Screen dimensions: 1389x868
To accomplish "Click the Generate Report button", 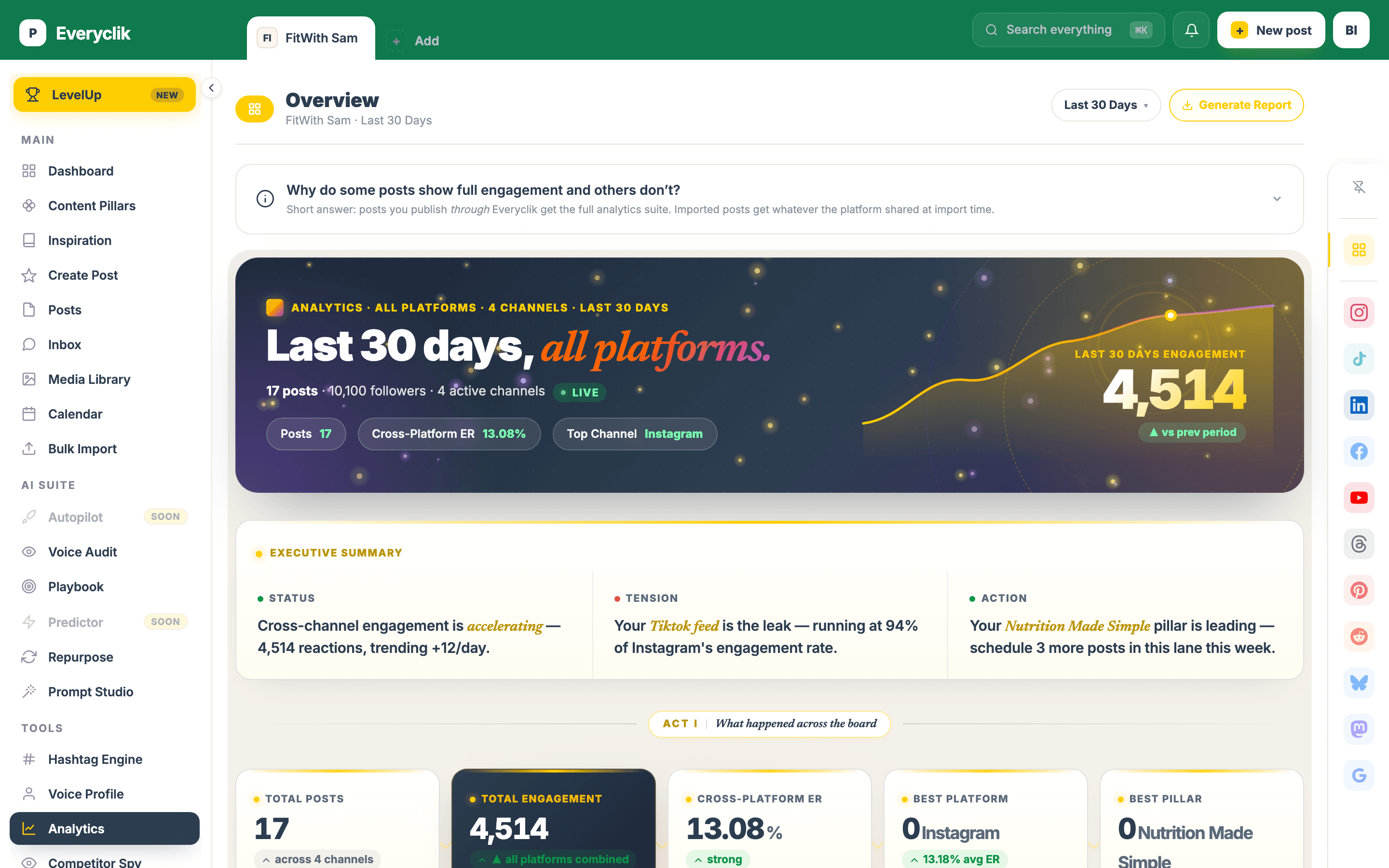I will [x=1236, y=105].
